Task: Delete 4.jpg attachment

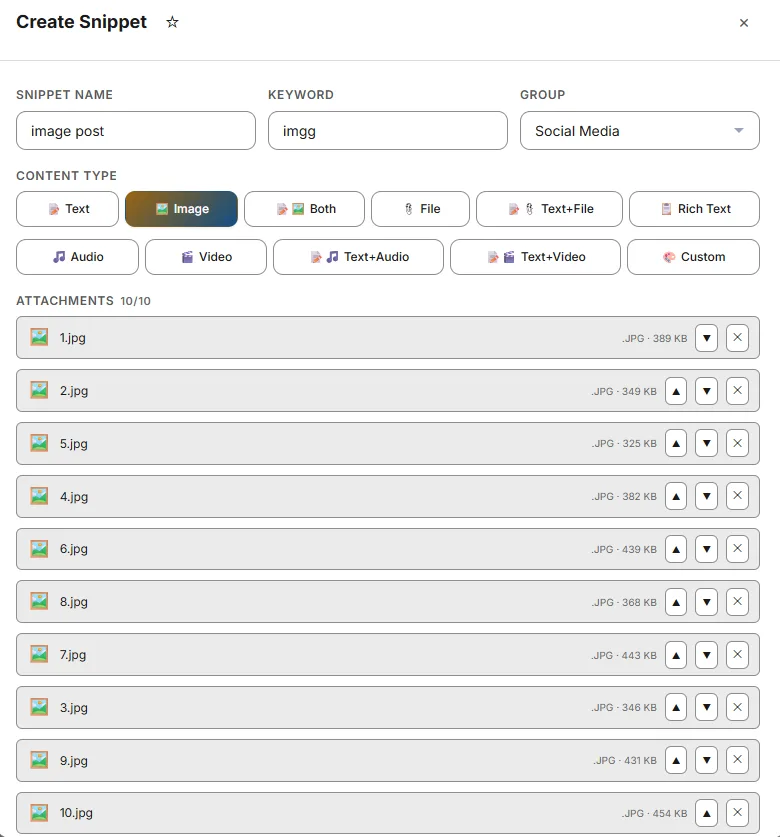Action: click(737, 496)
